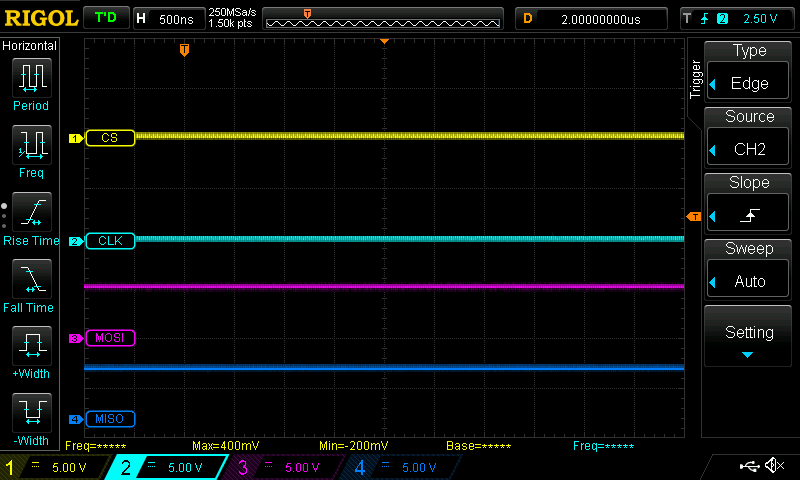The width and height of the screenshot is (800, 480).
Task: Open the Sweep Auto menu
Action: (x=747, y=269)
